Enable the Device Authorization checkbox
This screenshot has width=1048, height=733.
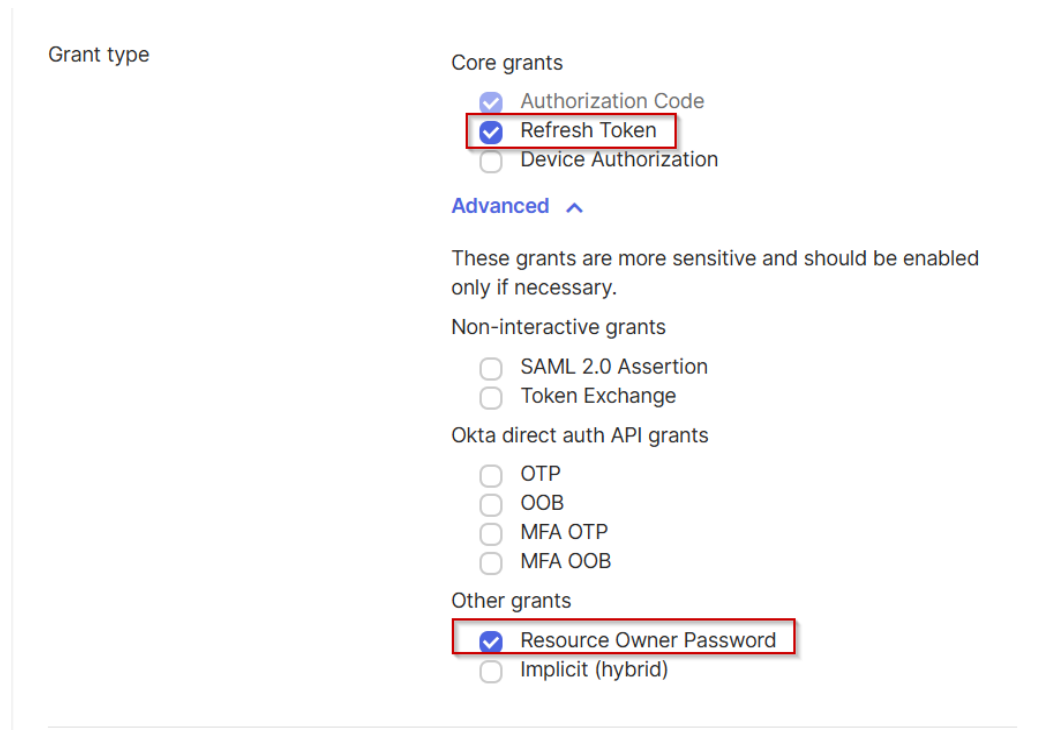pyautogui.click(x=491, y=161)
